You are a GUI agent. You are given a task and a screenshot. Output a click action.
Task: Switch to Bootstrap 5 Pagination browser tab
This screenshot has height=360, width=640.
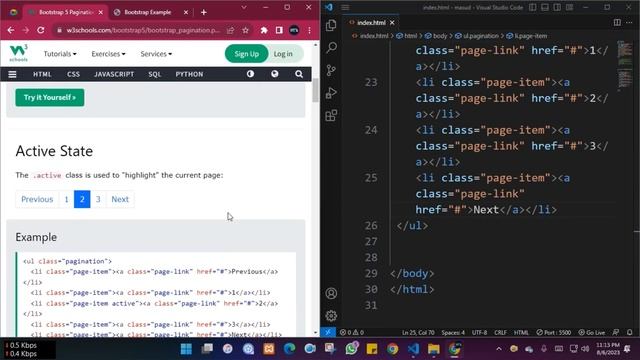tap(66, 12)
